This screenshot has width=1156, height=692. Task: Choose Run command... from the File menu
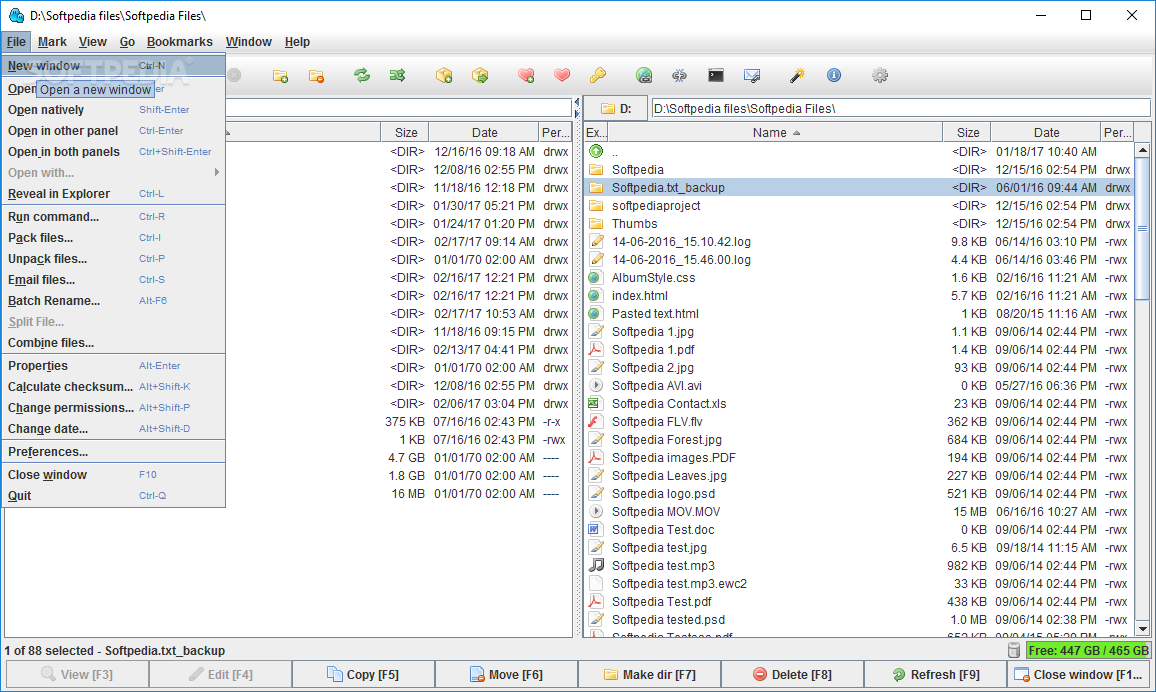tap(114, 217)
